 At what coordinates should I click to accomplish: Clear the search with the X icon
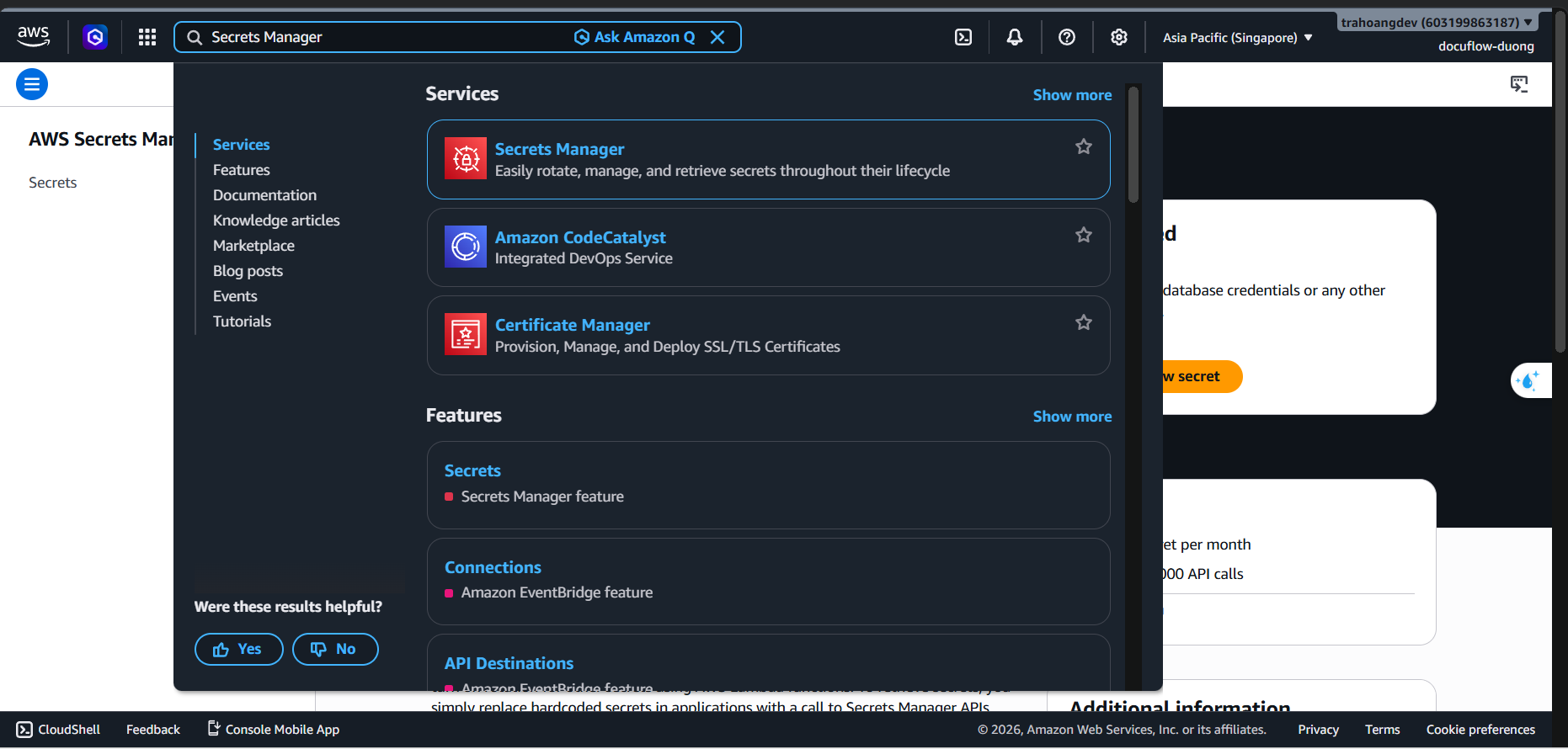click(x=717, y=37)
